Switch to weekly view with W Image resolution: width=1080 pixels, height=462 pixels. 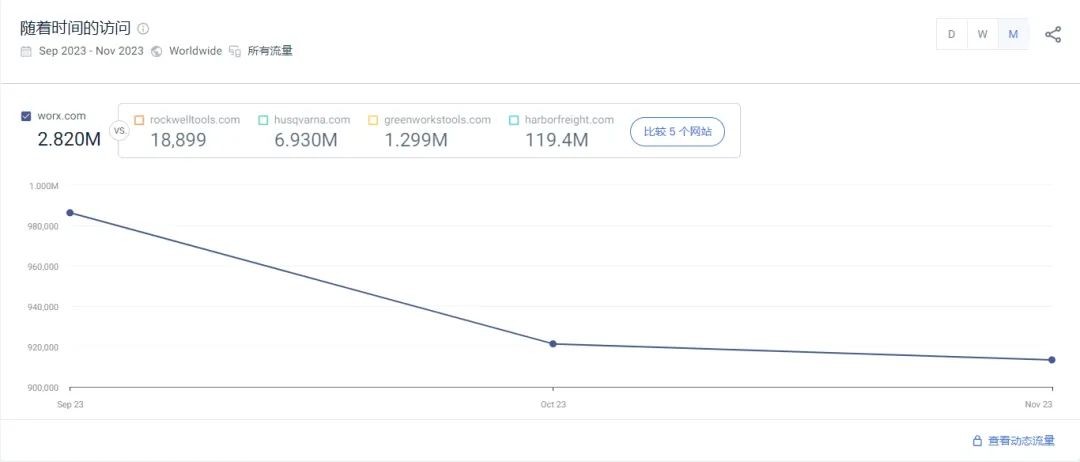(x=982, y=34)
